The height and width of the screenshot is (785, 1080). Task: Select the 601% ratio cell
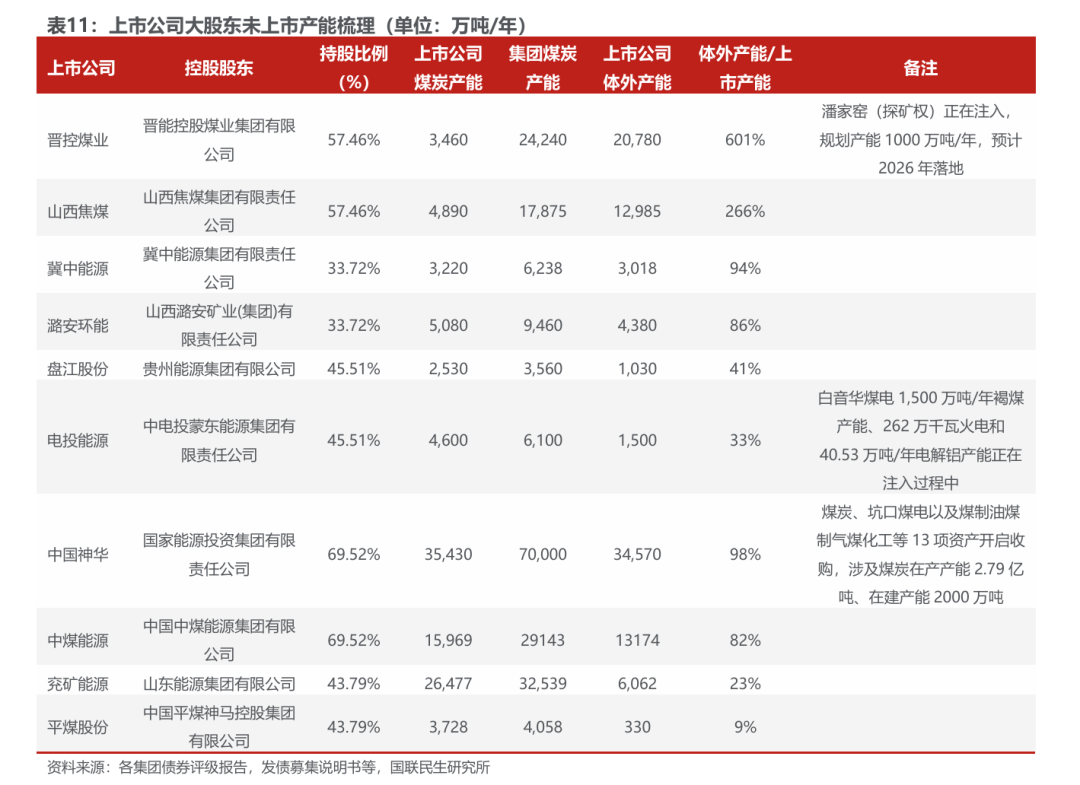745,140
